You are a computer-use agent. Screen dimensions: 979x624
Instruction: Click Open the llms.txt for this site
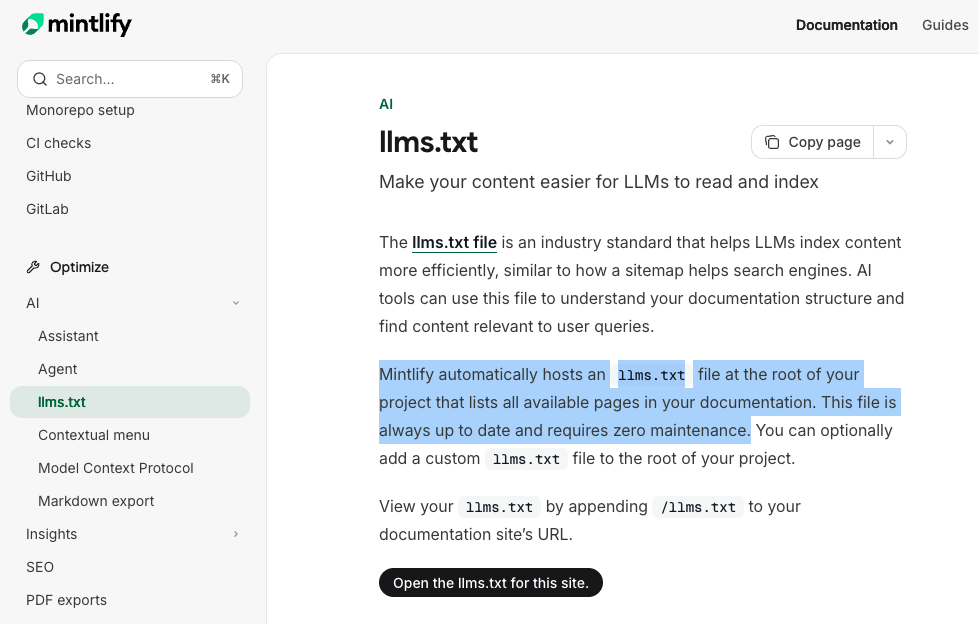coord(490,582)
